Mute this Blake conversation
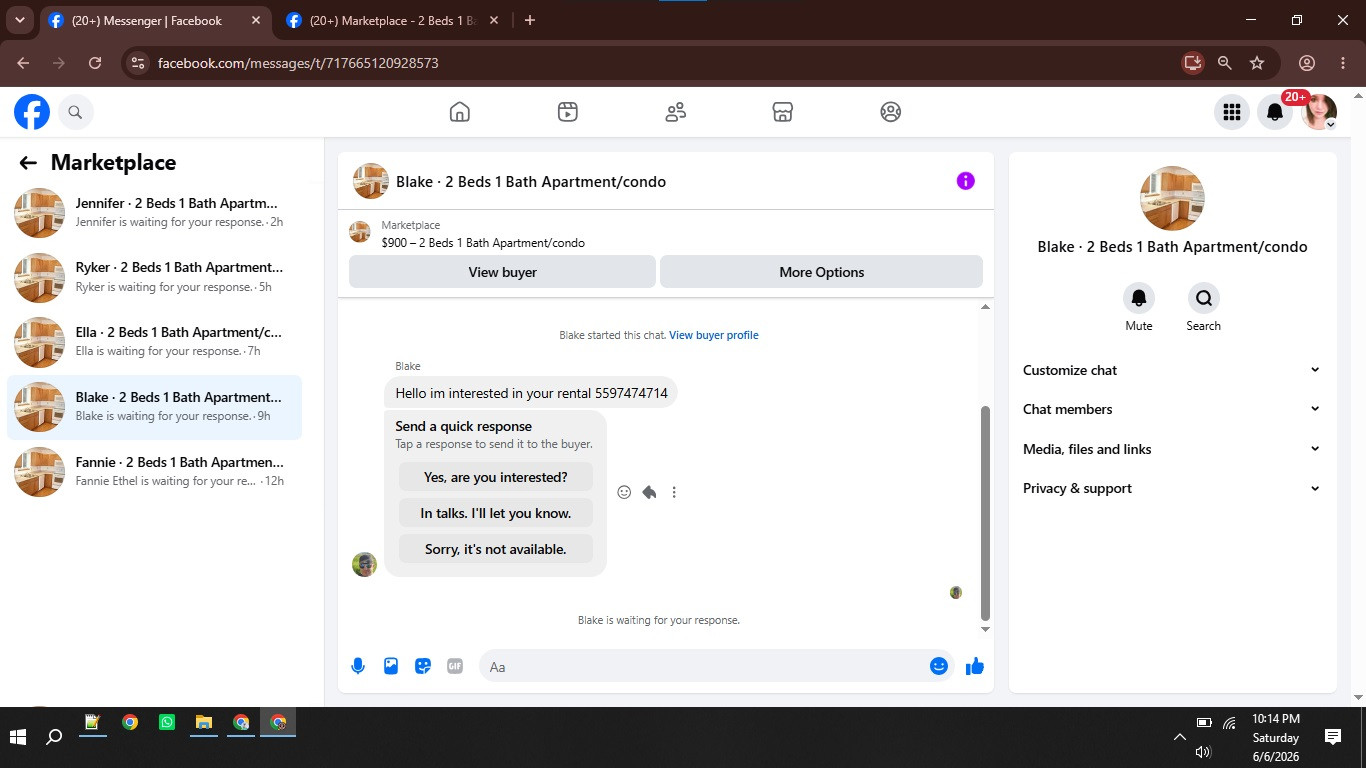The height and width of the screenshot is (768, 1366). click(x=1139, y=298)
